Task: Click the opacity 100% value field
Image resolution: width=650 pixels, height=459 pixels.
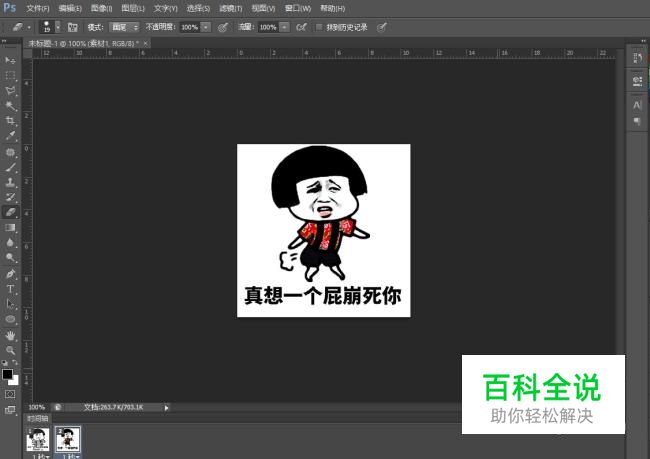Action: coord(190,27)
